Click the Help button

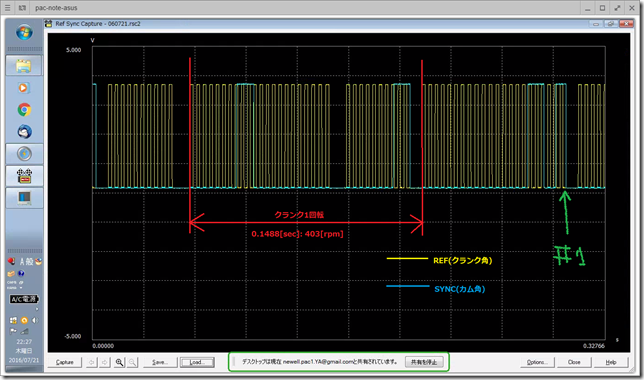pos(611,362)
